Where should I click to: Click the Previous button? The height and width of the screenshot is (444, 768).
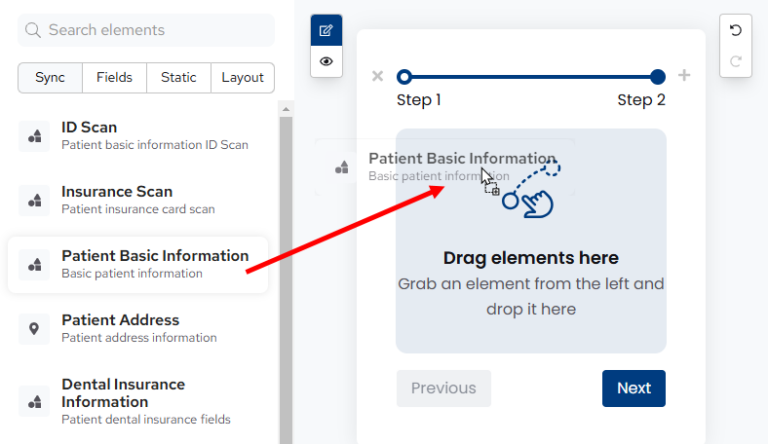(x=444, y=388)
